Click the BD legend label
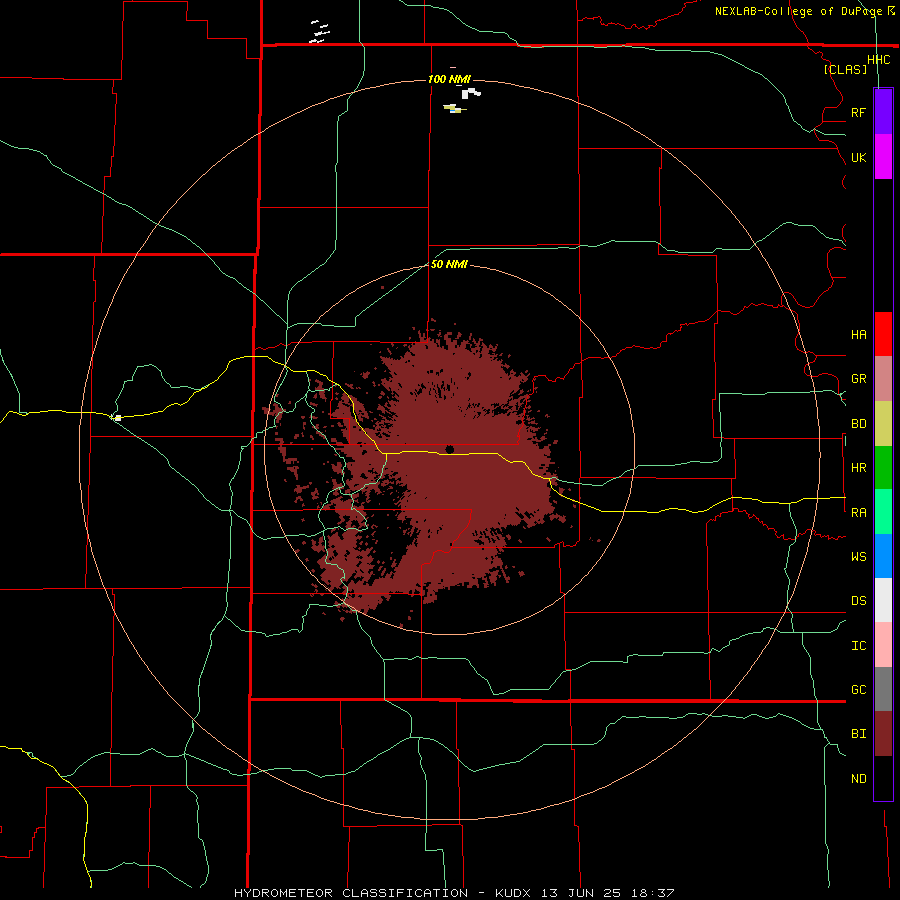 858,424
